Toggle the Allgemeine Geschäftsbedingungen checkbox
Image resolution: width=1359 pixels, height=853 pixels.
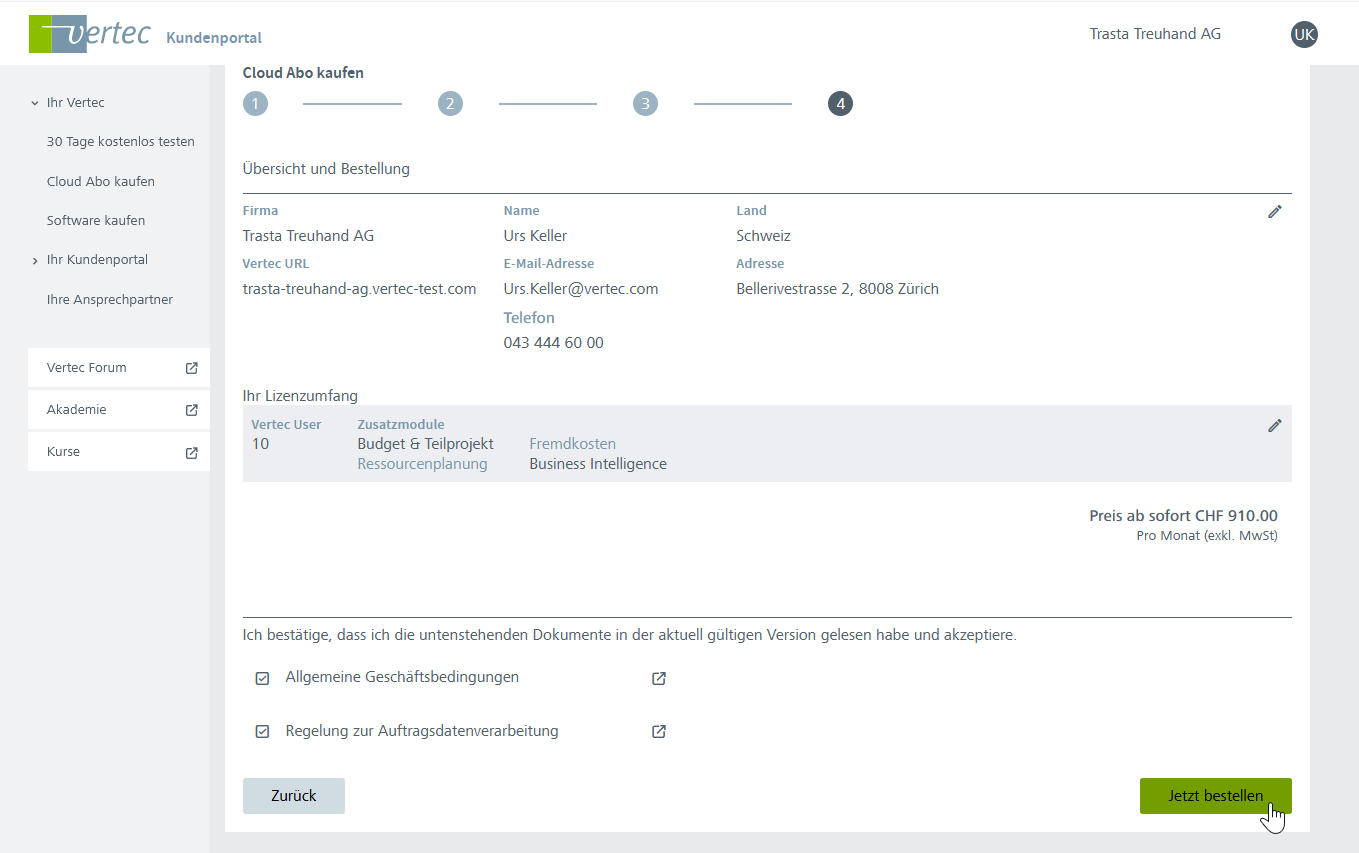point(263,678)
